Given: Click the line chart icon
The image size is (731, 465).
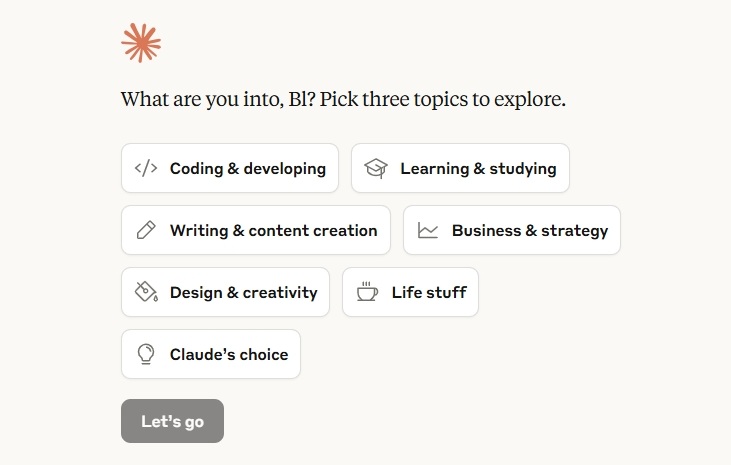Looking at the screenshot, I should pyautogui.click(x=428, y=230).
